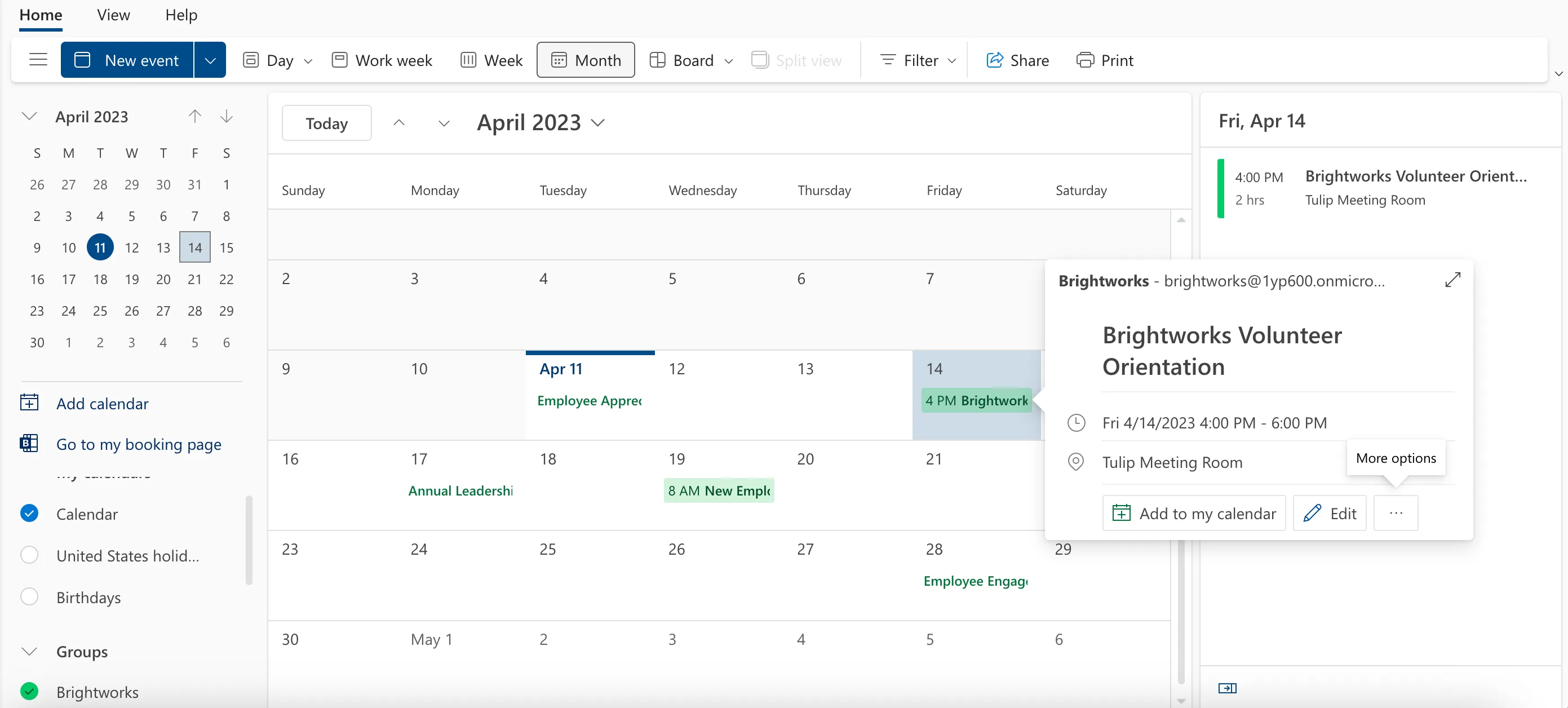
Task: Go to next month in mini calendar
Action: point(227,116)
